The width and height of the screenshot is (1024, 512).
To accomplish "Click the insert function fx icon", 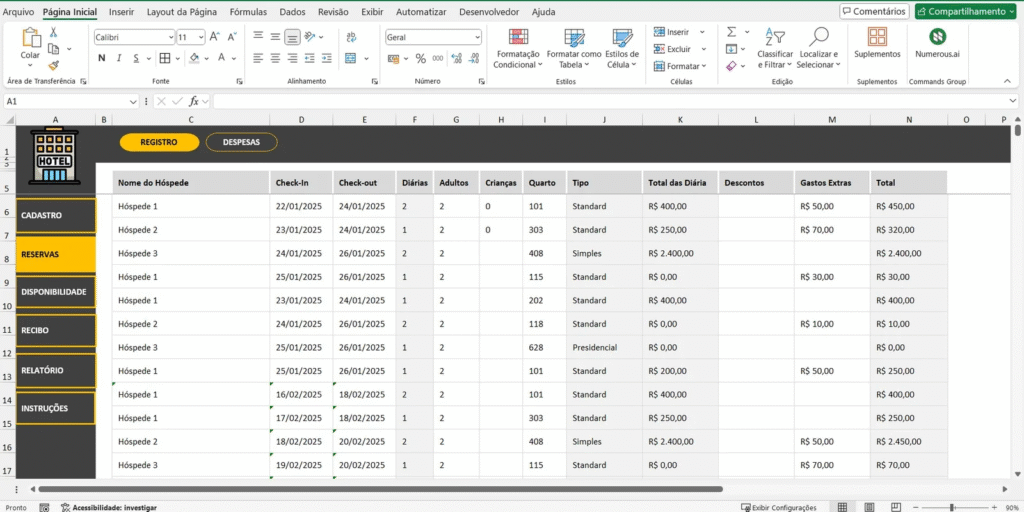I will [194, 101].
